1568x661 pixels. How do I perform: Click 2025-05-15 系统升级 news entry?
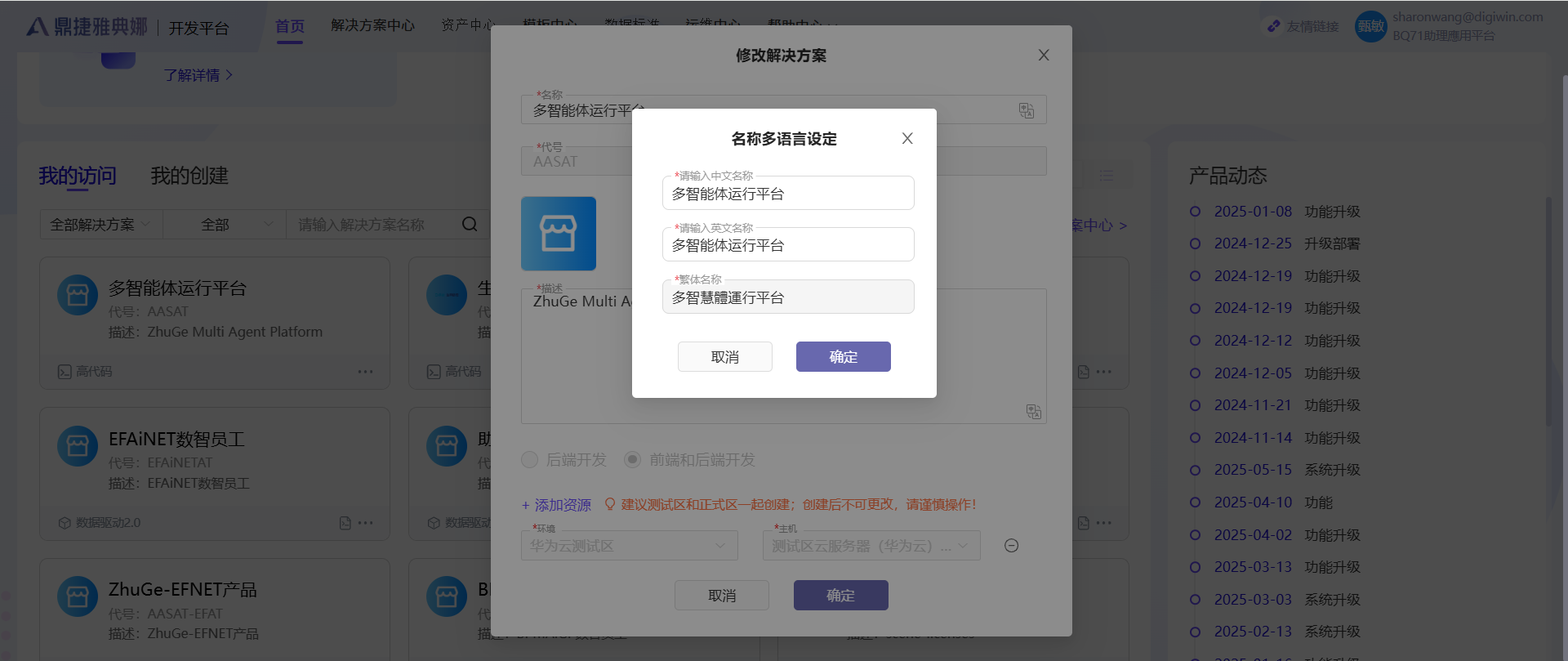pyautogui.click(x=1286, y=470)
